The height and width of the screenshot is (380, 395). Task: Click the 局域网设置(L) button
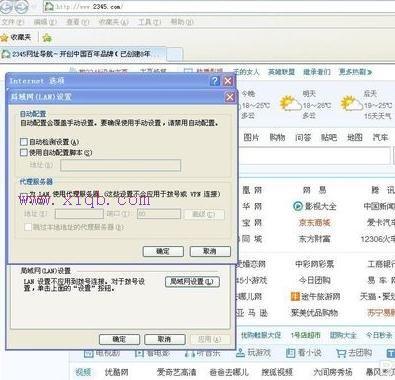tap(192, 282)
